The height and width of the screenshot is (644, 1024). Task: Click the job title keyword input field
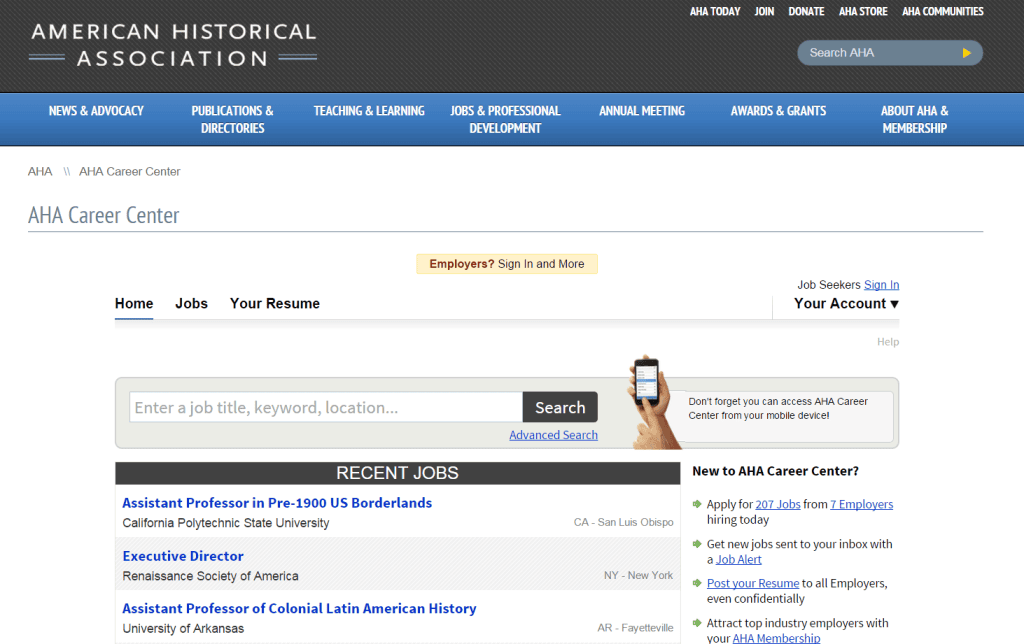pyautogui.click(x=325, y=408)
